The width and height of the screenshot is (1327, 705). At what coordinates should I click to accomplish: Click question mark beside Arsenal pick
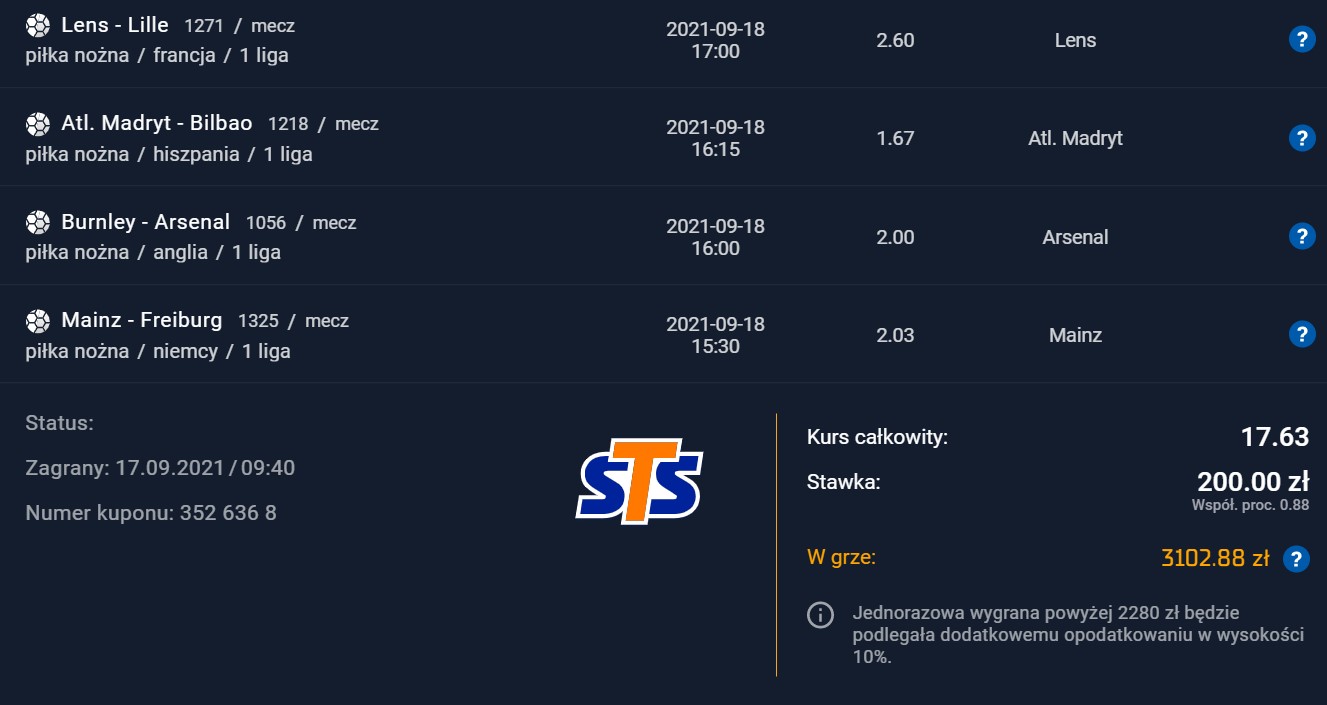pos(1301,236)
